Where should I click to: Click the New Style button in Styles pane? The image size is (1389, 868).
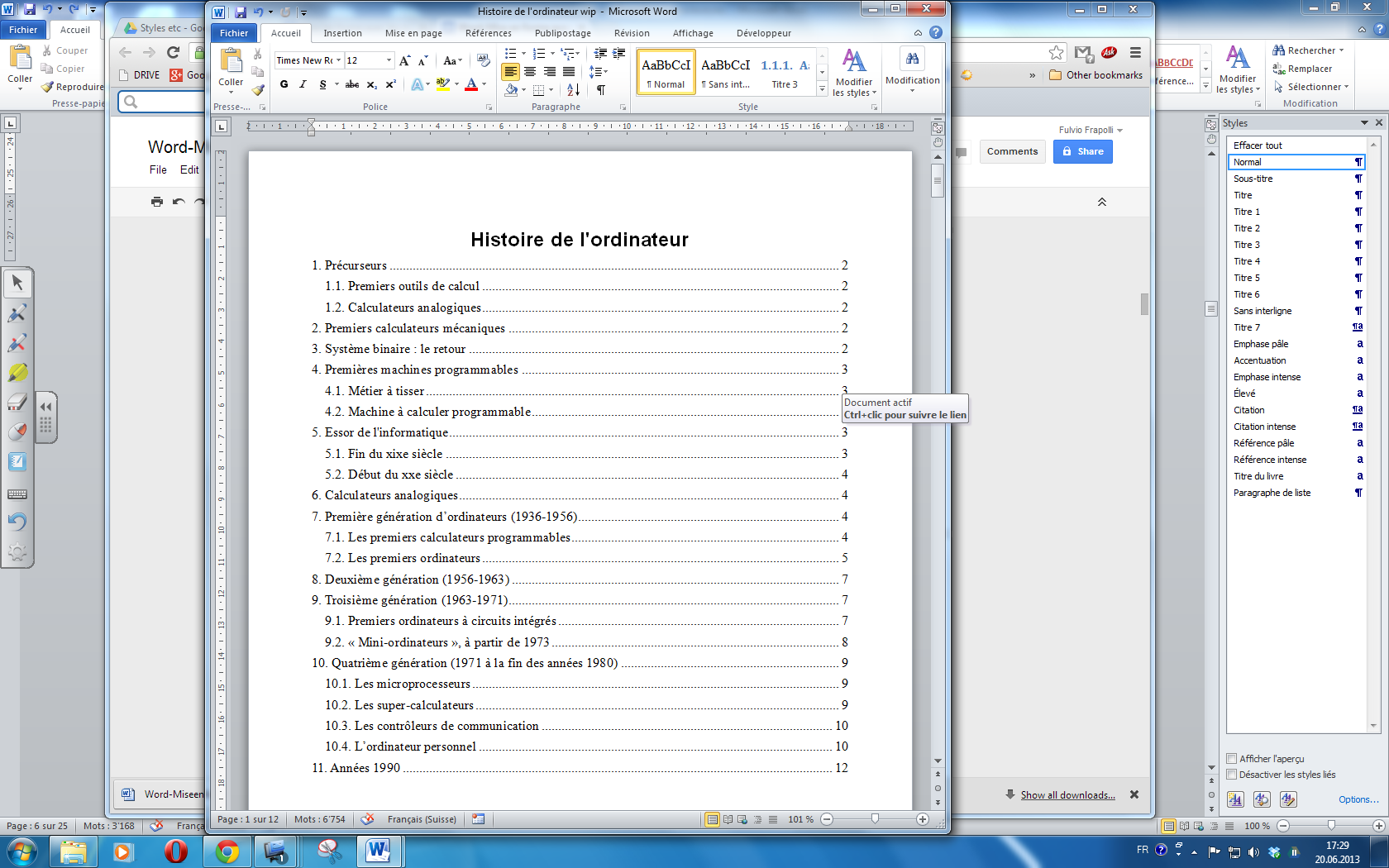point(1235,799)
